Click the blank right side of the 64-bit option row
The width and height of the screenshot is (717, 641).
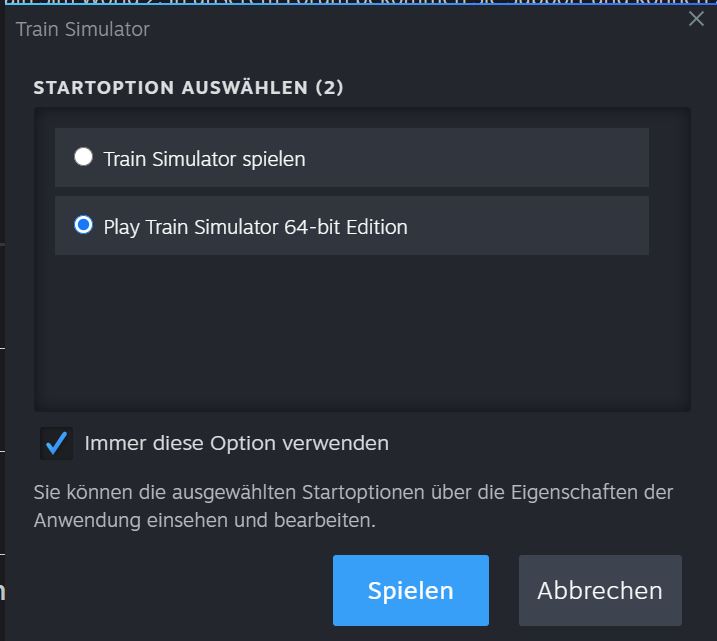[540, 226]
